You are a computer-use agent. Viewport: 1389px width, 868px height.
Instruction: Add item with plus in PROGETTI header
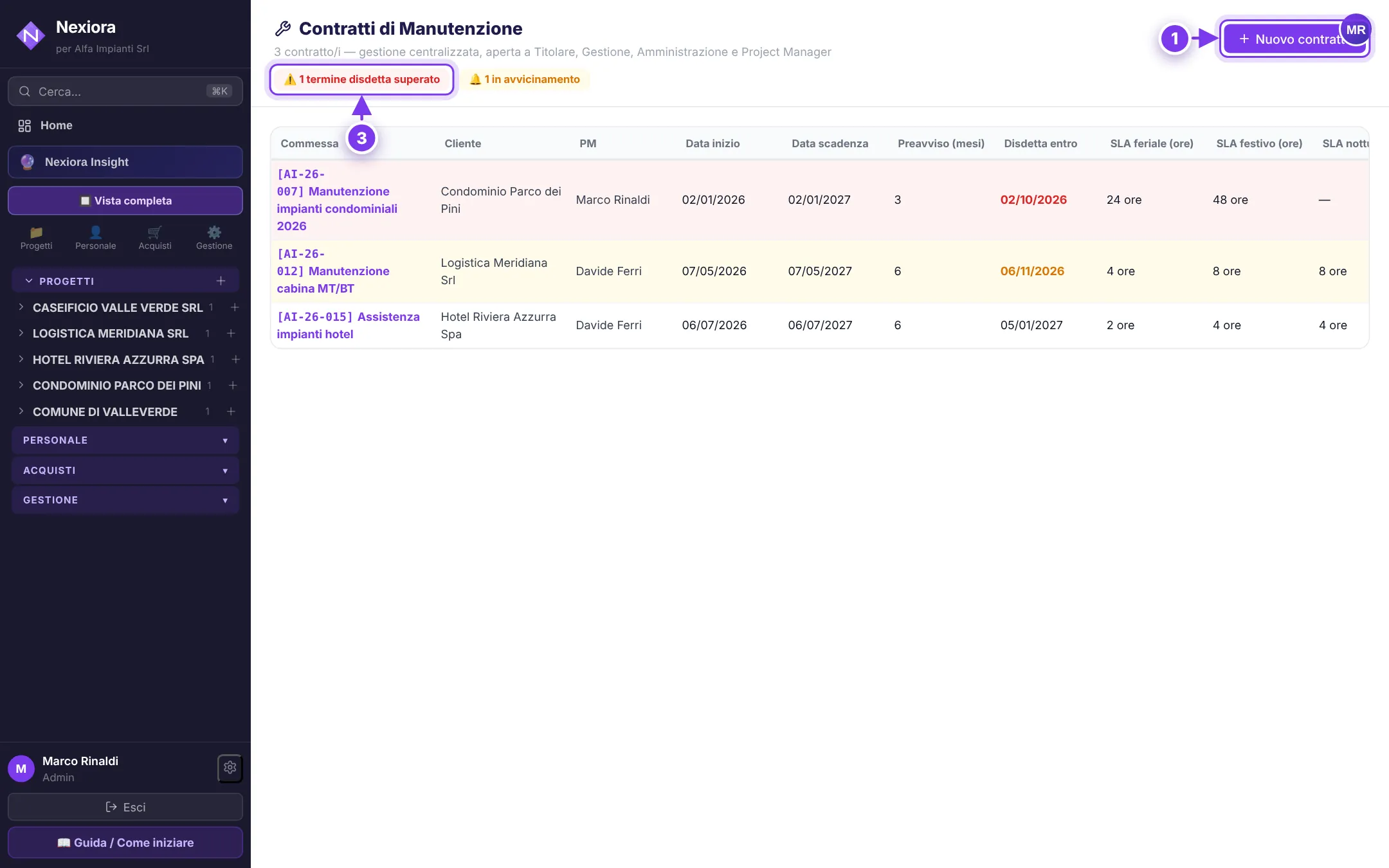221,281
